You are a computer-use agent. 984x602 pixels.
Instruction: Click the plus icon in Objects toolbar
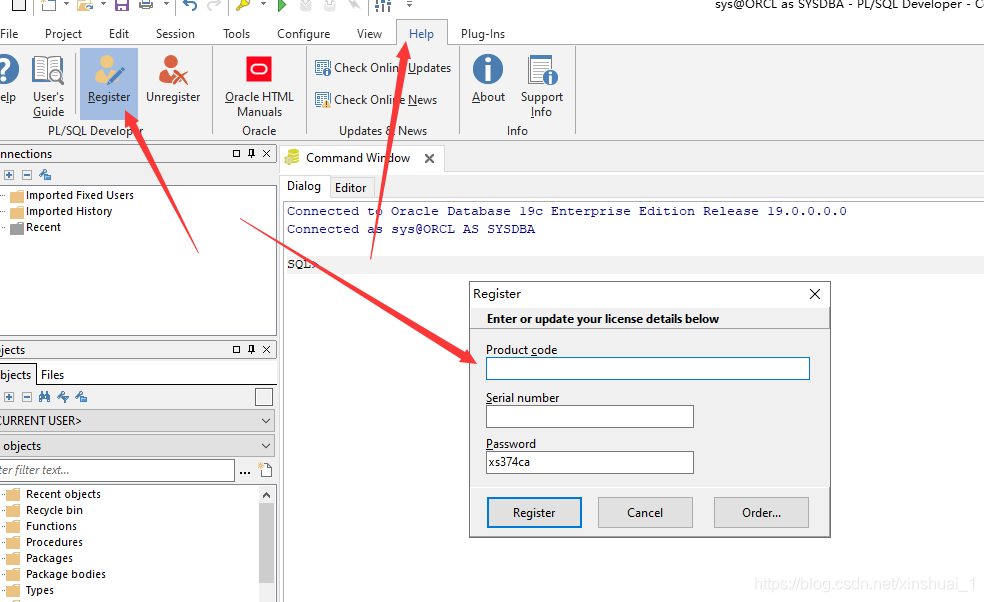9,397
